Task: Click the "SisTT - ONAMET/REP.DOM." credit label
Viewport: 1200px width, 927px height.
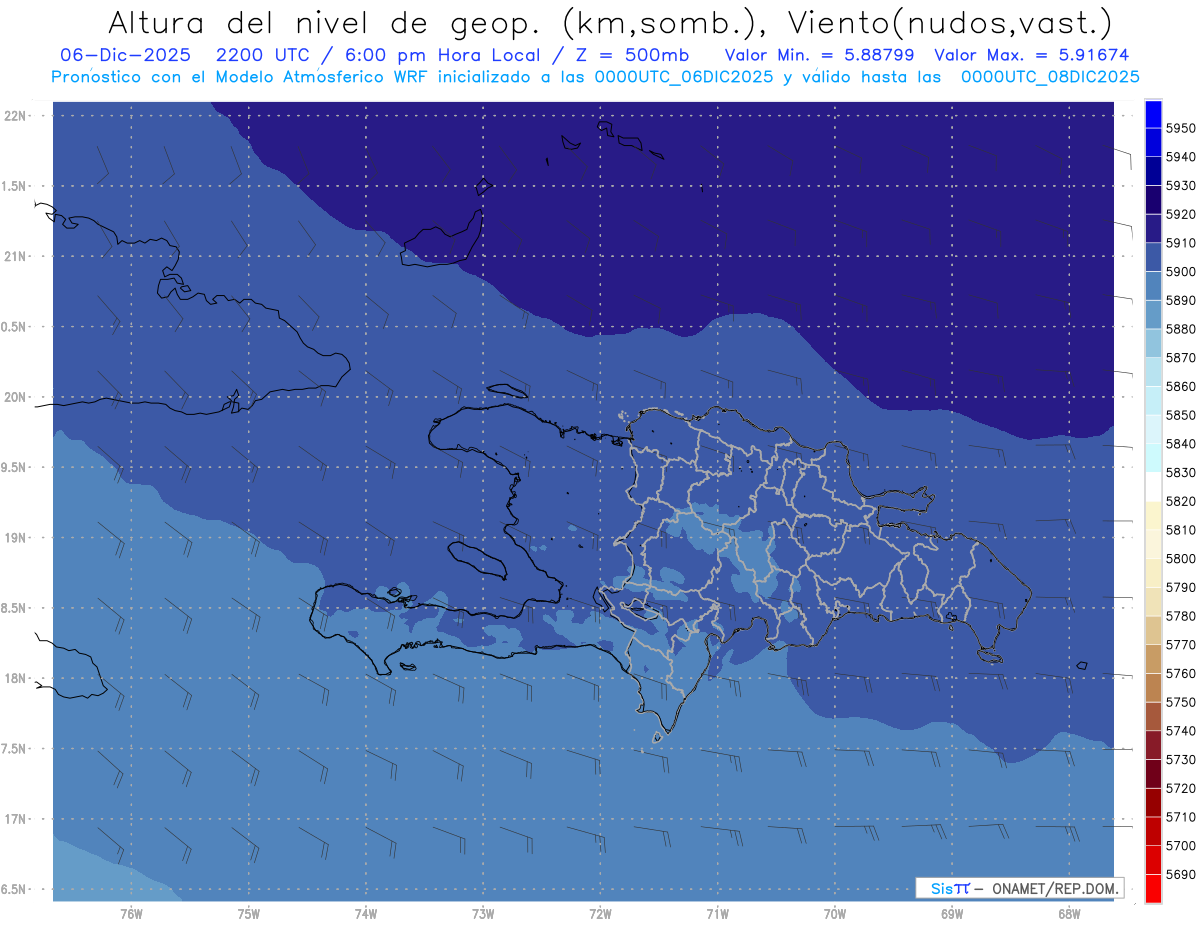Action: pos(1020,888)
